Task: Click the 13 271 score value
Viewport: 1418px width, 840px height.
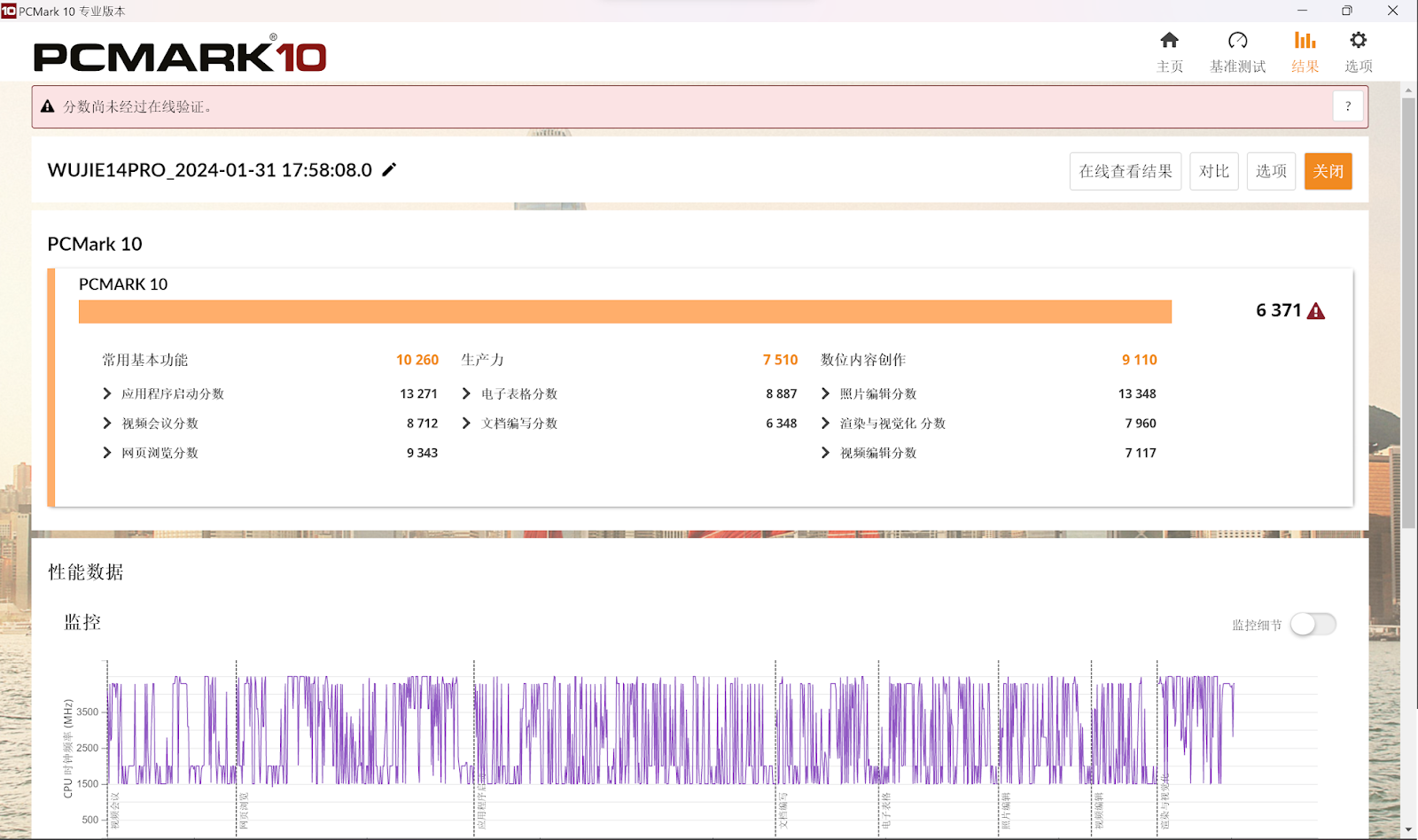Action: click(x=418, y=393)
